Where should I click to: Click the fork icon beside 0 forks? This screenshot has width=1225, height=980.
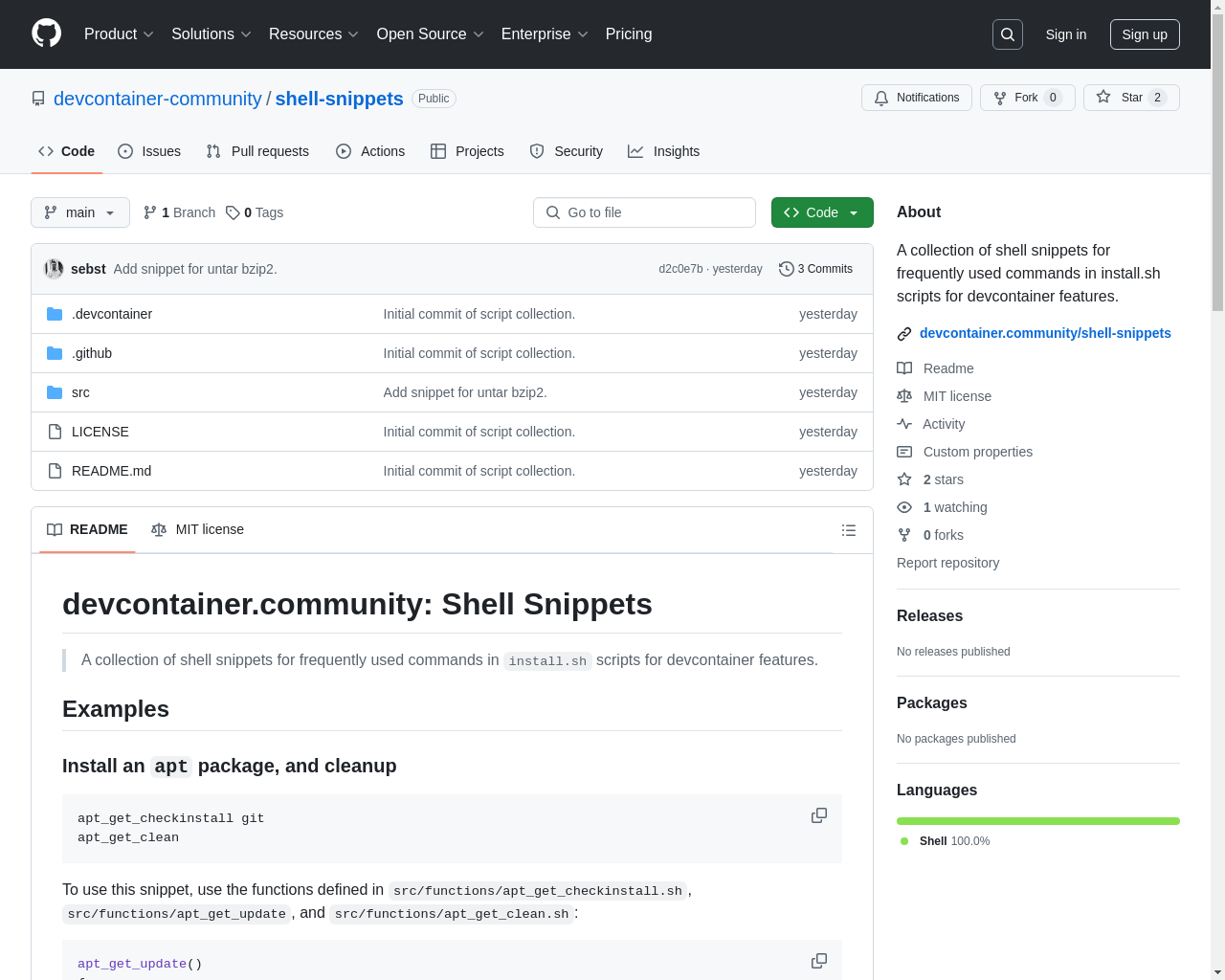[904, 535]
